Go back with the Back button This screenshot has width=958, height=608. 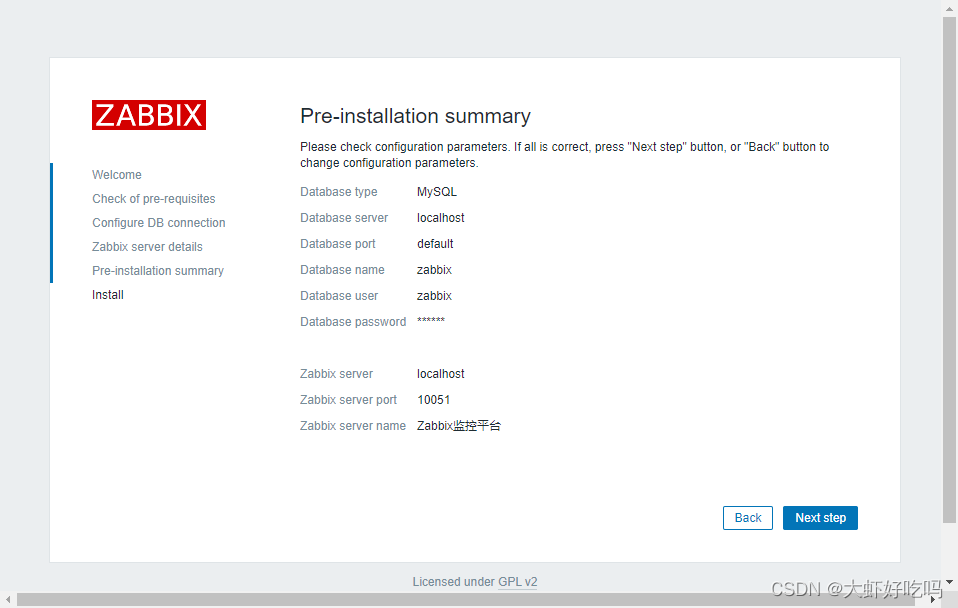[748, 518]
